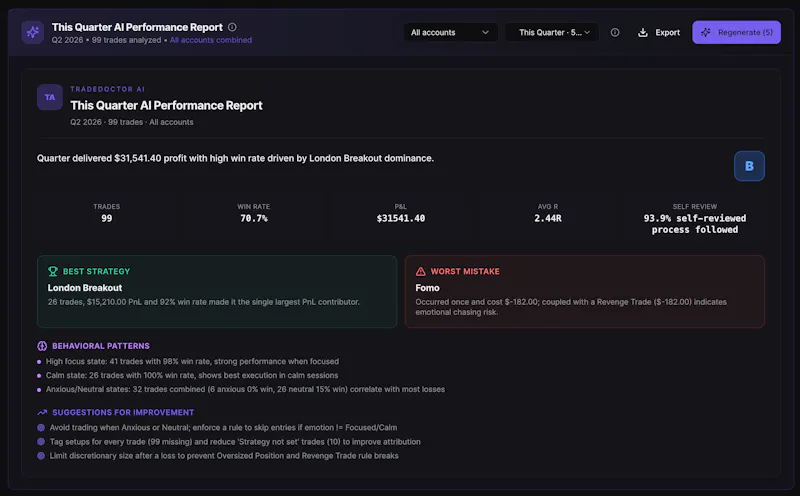This screenshot has width=800, height=496.
Task: Open the This Quarter period dropdown
Action: (x=552, y=32)
